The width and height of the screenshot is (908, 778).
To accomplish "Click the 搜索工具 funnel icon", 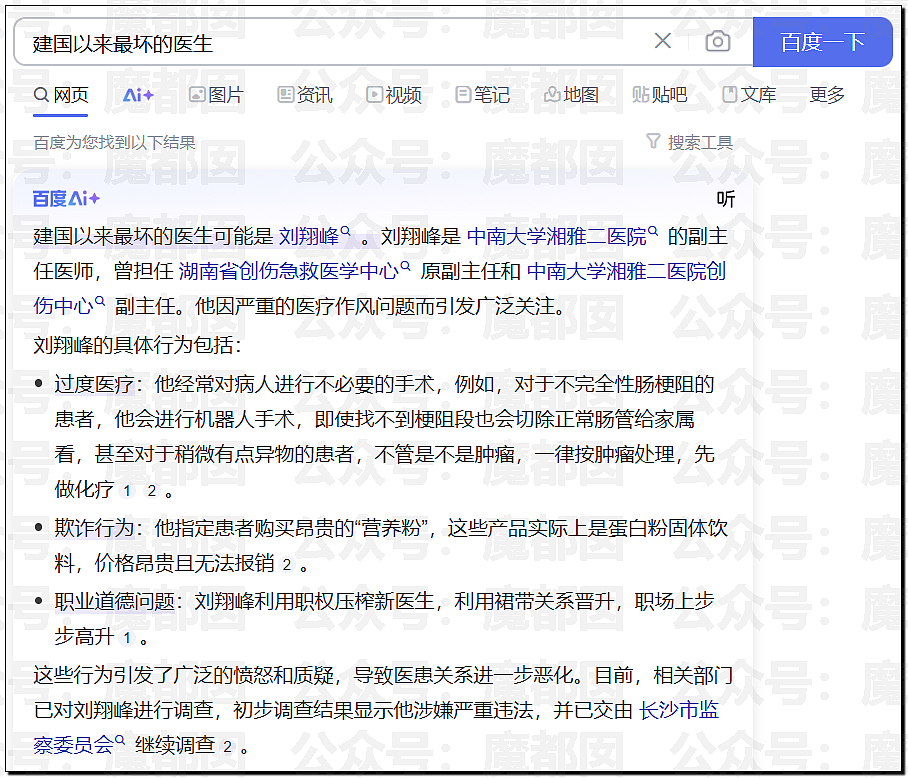I will pos(653,141).
